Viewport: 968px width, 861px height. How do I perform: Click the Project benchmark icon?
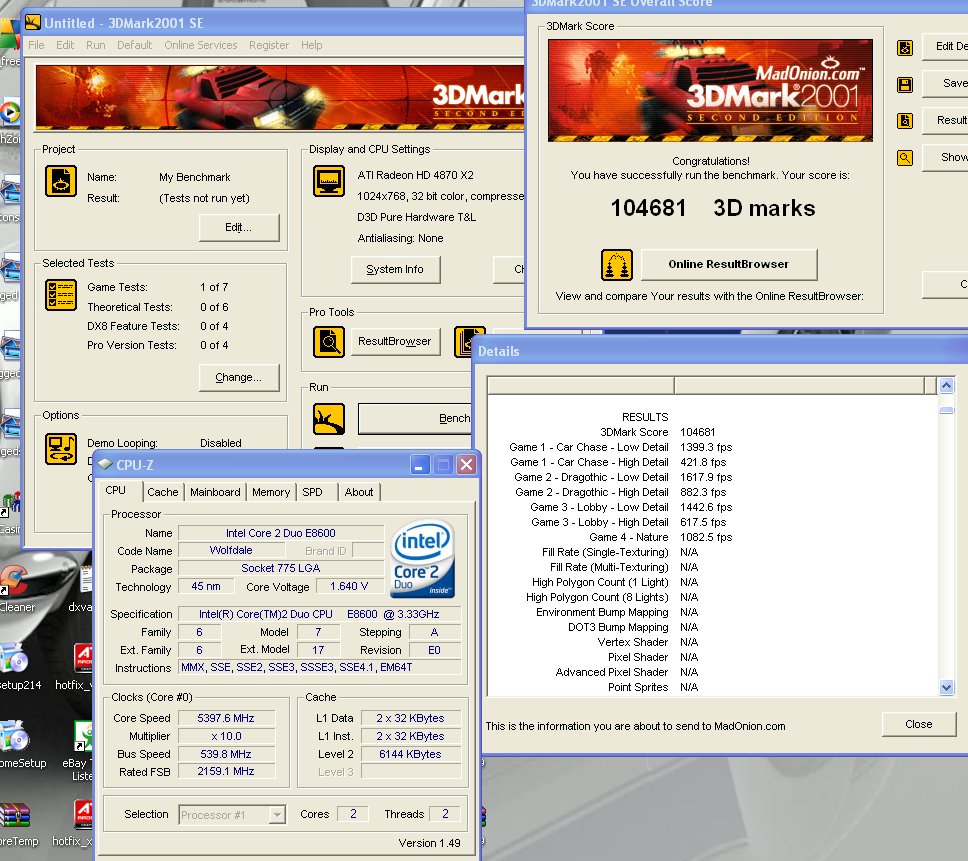[x=61, y=181]
